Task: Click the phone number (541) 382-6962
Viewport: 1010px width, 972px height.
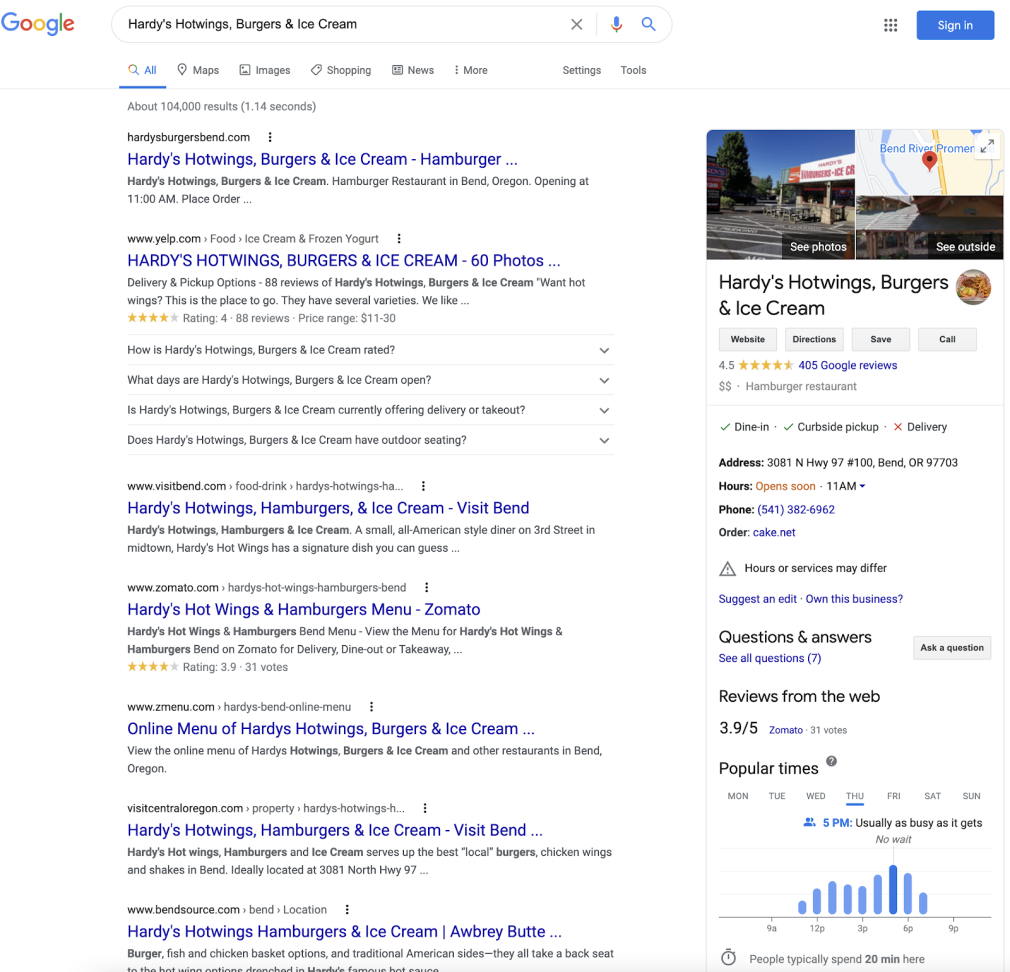Action: [x=796, y=510]
